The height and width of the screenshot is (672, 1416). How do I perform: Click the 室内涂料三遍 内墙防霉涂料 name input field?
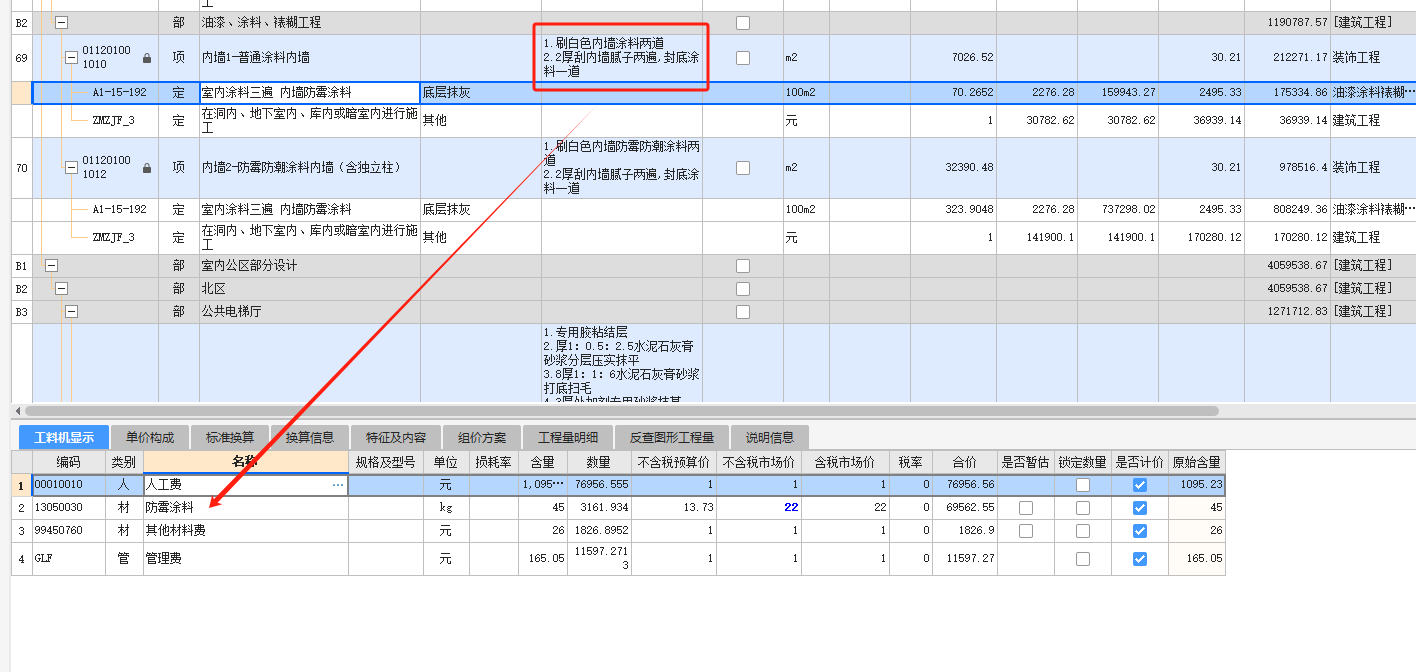click(309, 93)
